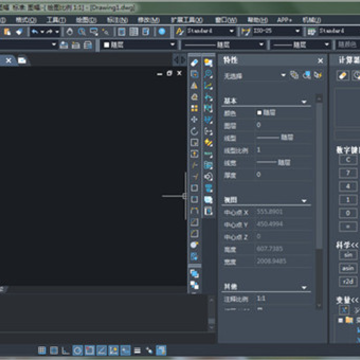
Task: Collapse the 基本 section in Properties
Action: point(304,102)
